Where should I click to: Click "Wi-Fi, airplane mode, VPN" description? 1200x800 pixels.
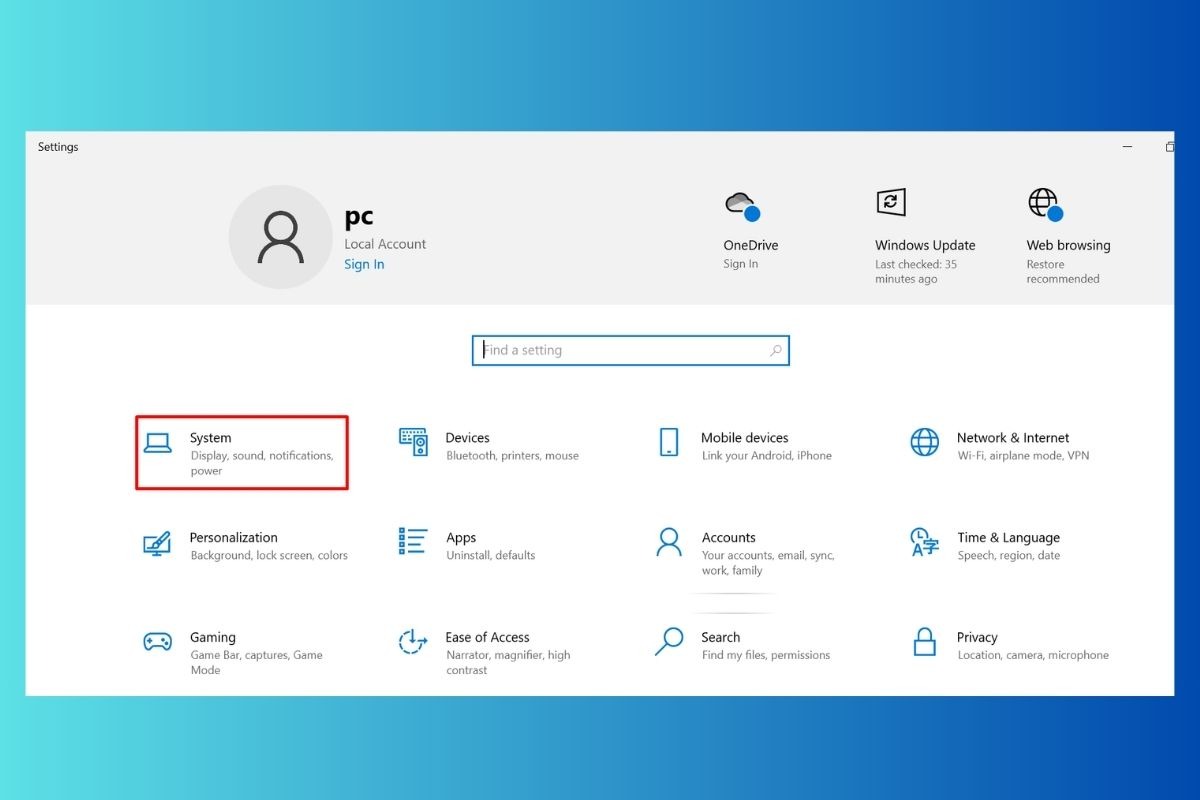point(1023,456)
